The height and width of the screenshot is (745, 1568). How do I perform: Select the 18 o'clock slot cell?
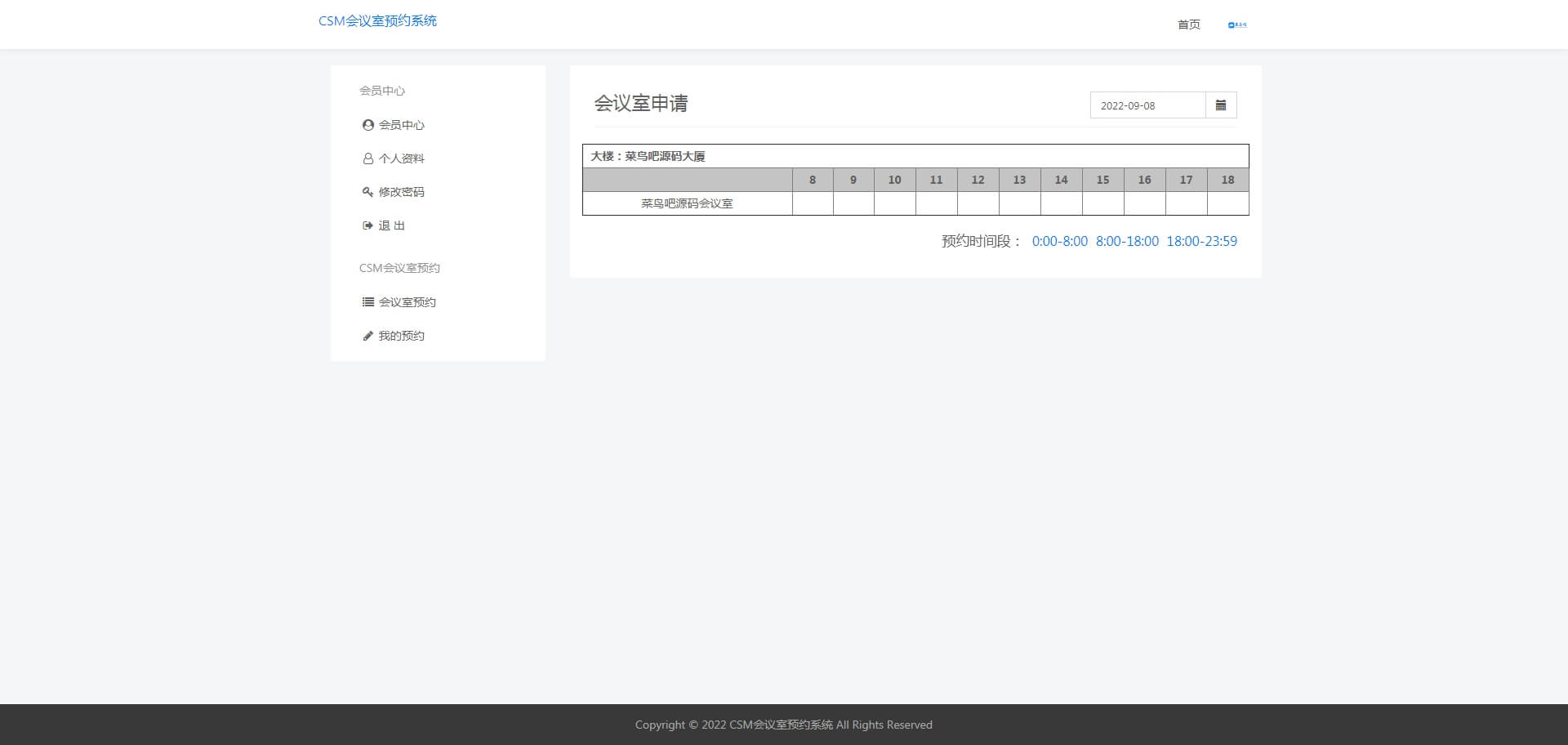pos(1227,203)
